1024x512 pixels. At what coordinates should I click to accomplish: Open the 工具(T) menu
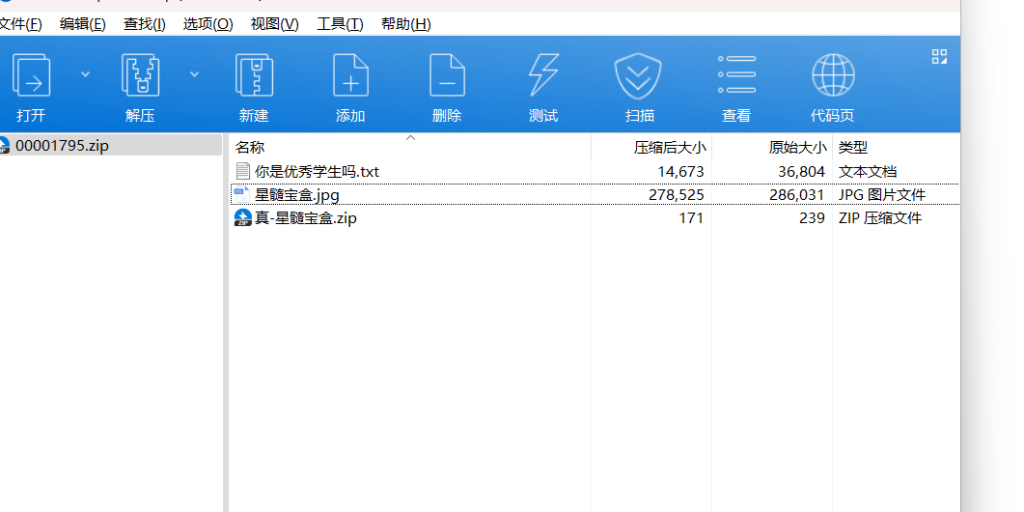pos(339,24)
